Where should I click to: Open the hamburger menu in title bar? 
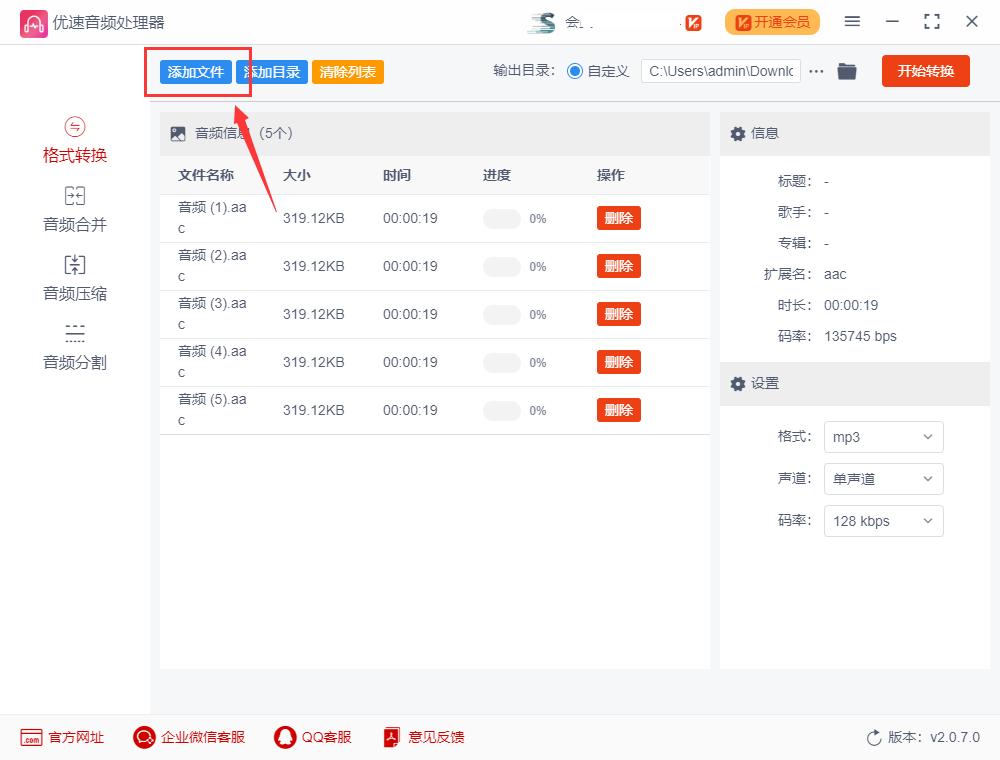[853, 21]
